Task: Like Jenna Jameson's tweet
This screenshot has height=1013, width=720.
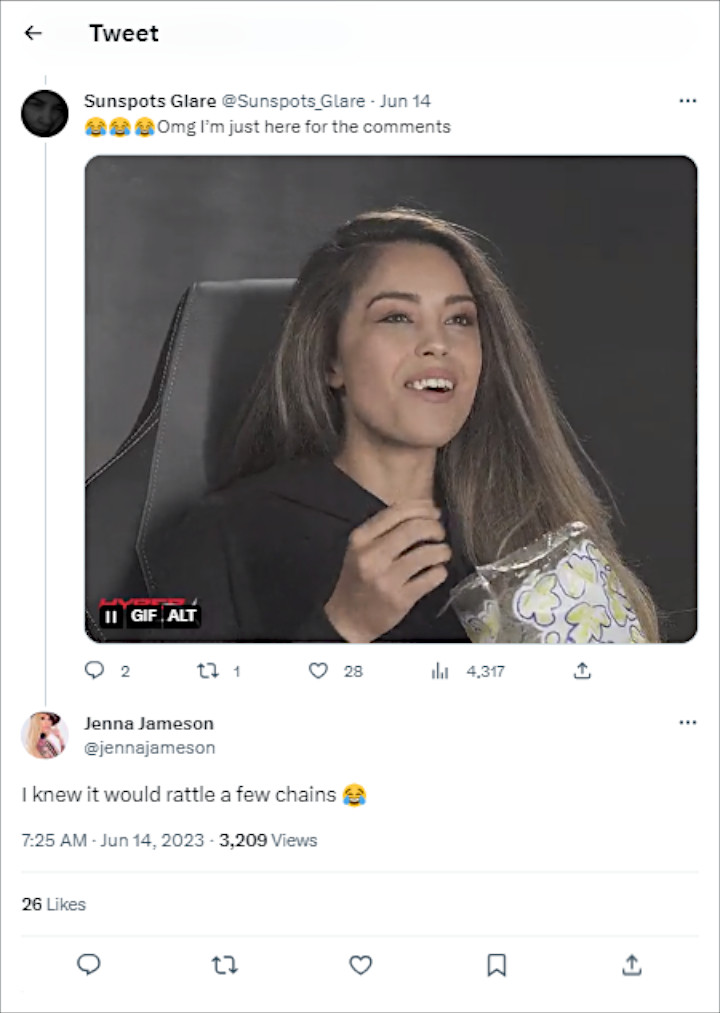Action: 361,965
